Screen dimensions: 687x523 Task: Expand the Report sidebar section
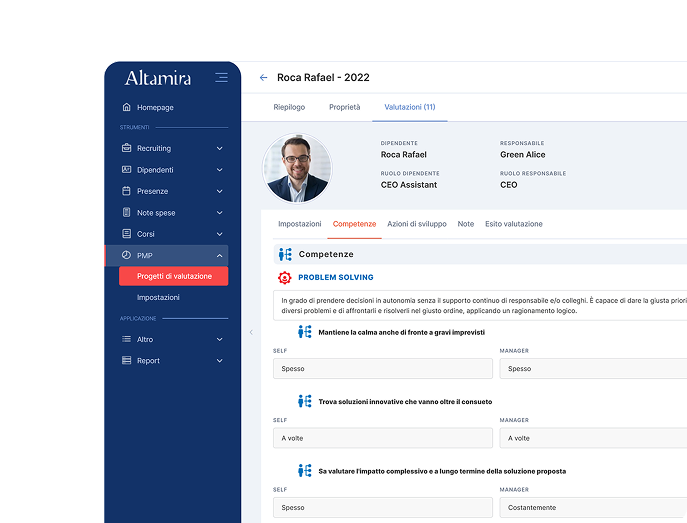219,361
